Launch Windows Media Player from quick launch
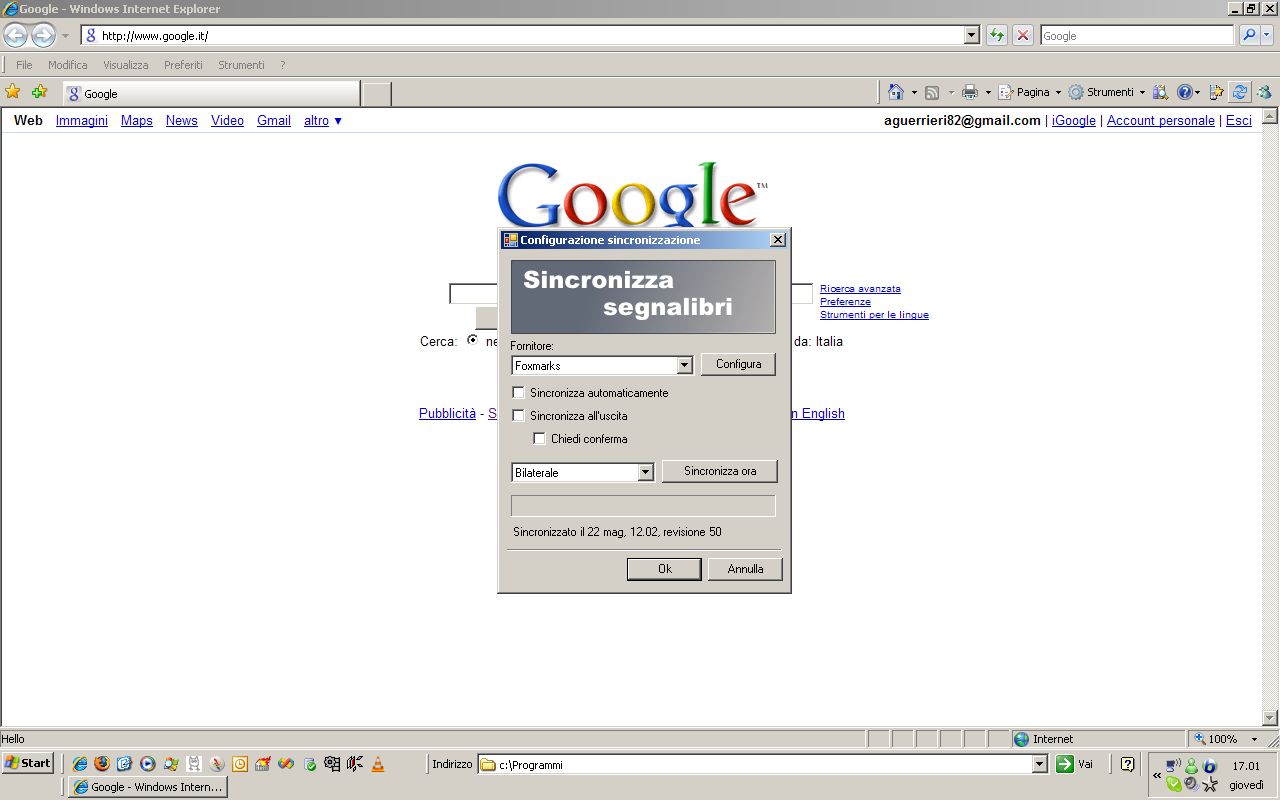The height and width of the screenshot is (800, 1280). point(148,764)
